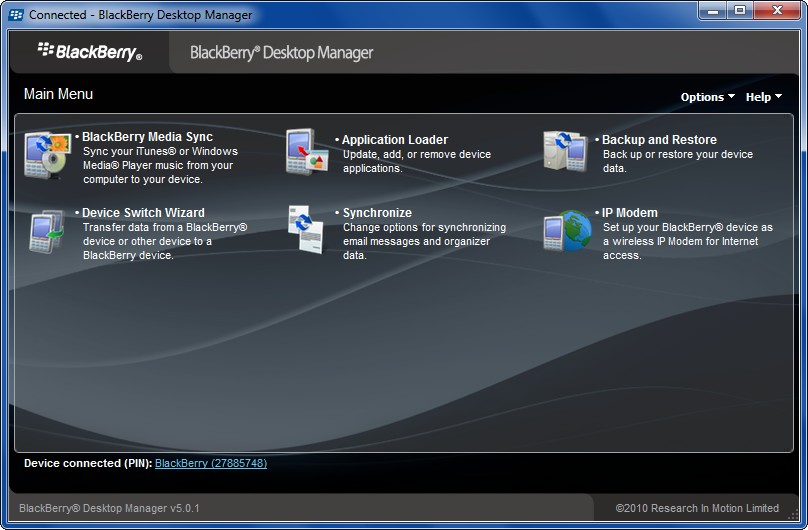Open the BlackBerry Media Sync icon

[47, 156]
